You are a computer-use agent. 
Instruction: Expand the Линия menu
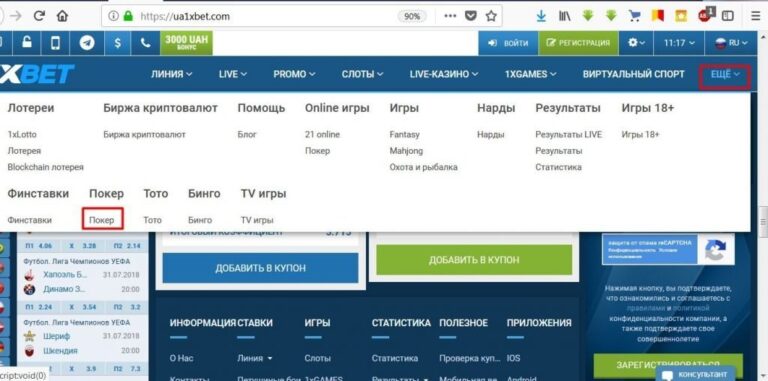171,74
